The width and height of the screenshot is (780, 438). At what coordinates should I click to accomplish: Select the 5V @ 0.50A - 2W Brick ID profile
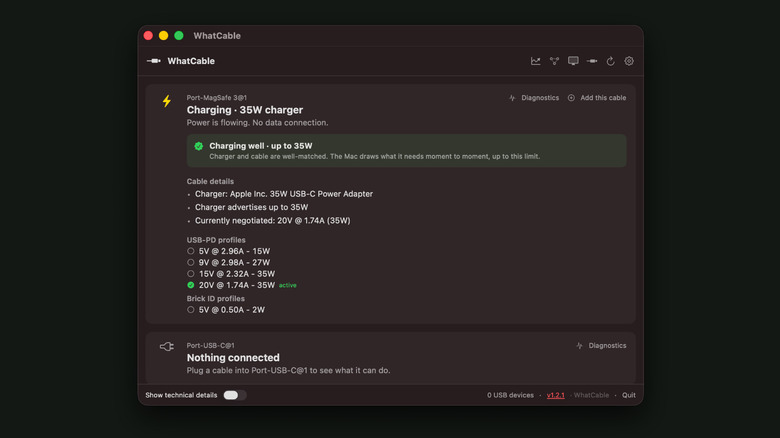(226, 310)
